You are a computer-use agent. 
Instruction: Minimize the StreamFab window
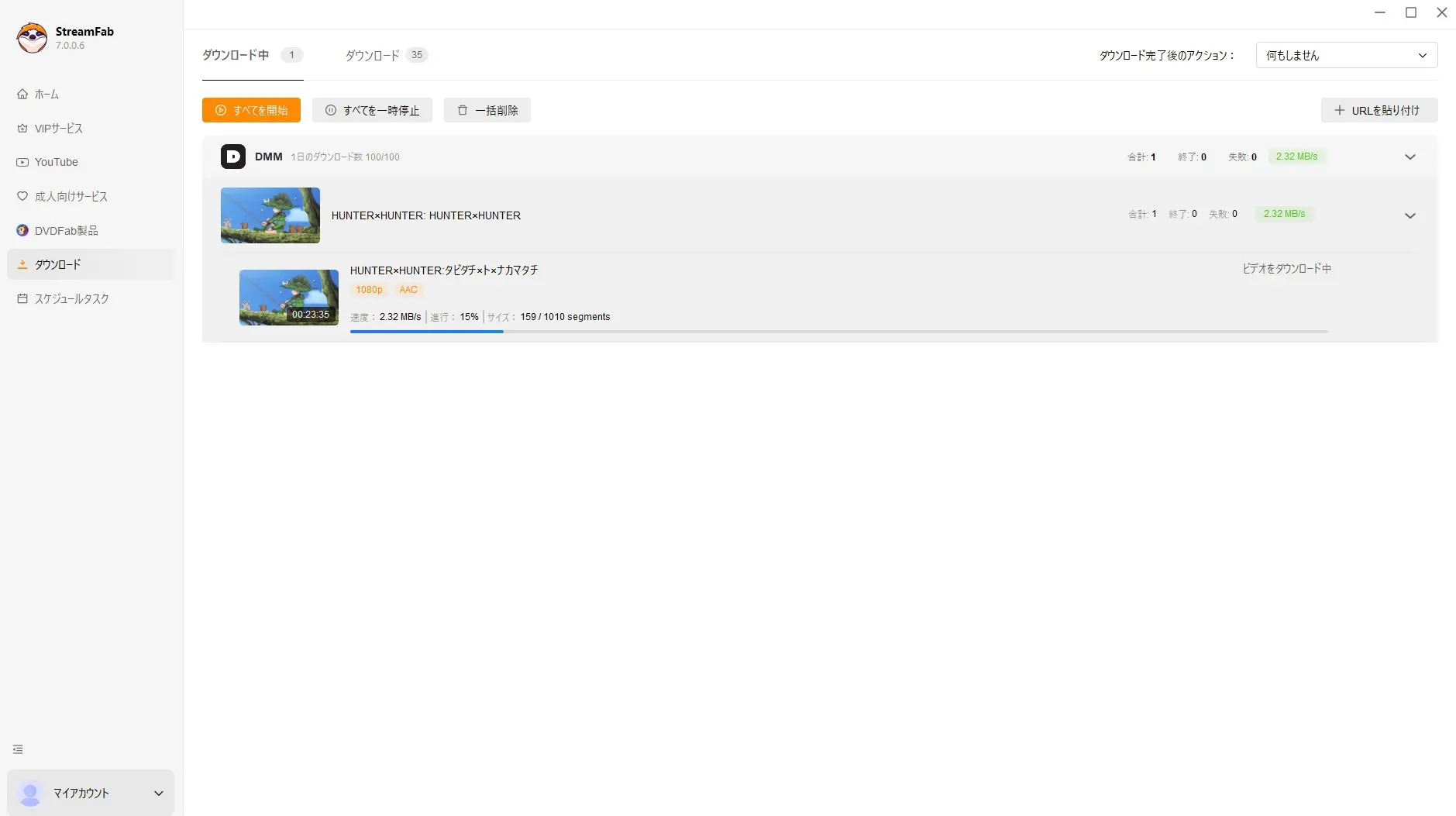(x=1380, y=12)
